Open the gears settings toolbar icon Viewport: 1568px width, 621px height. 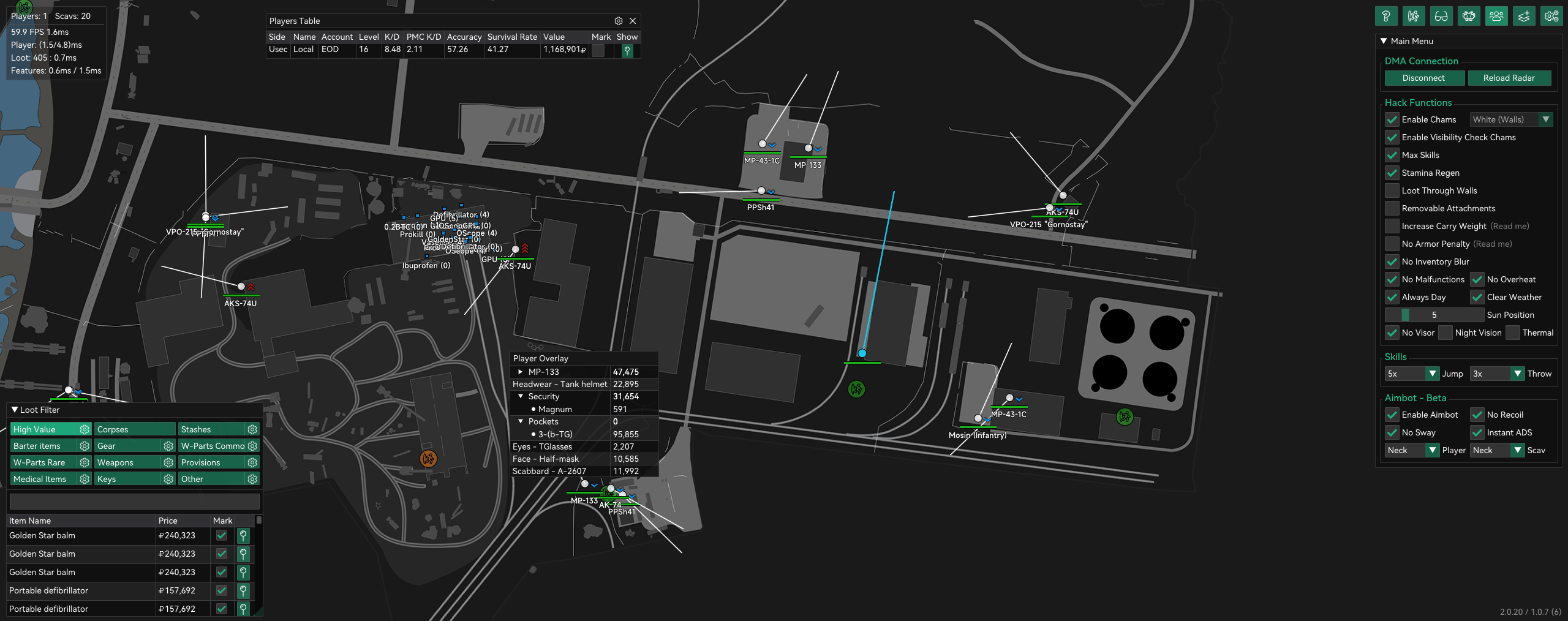[1551, 16]
